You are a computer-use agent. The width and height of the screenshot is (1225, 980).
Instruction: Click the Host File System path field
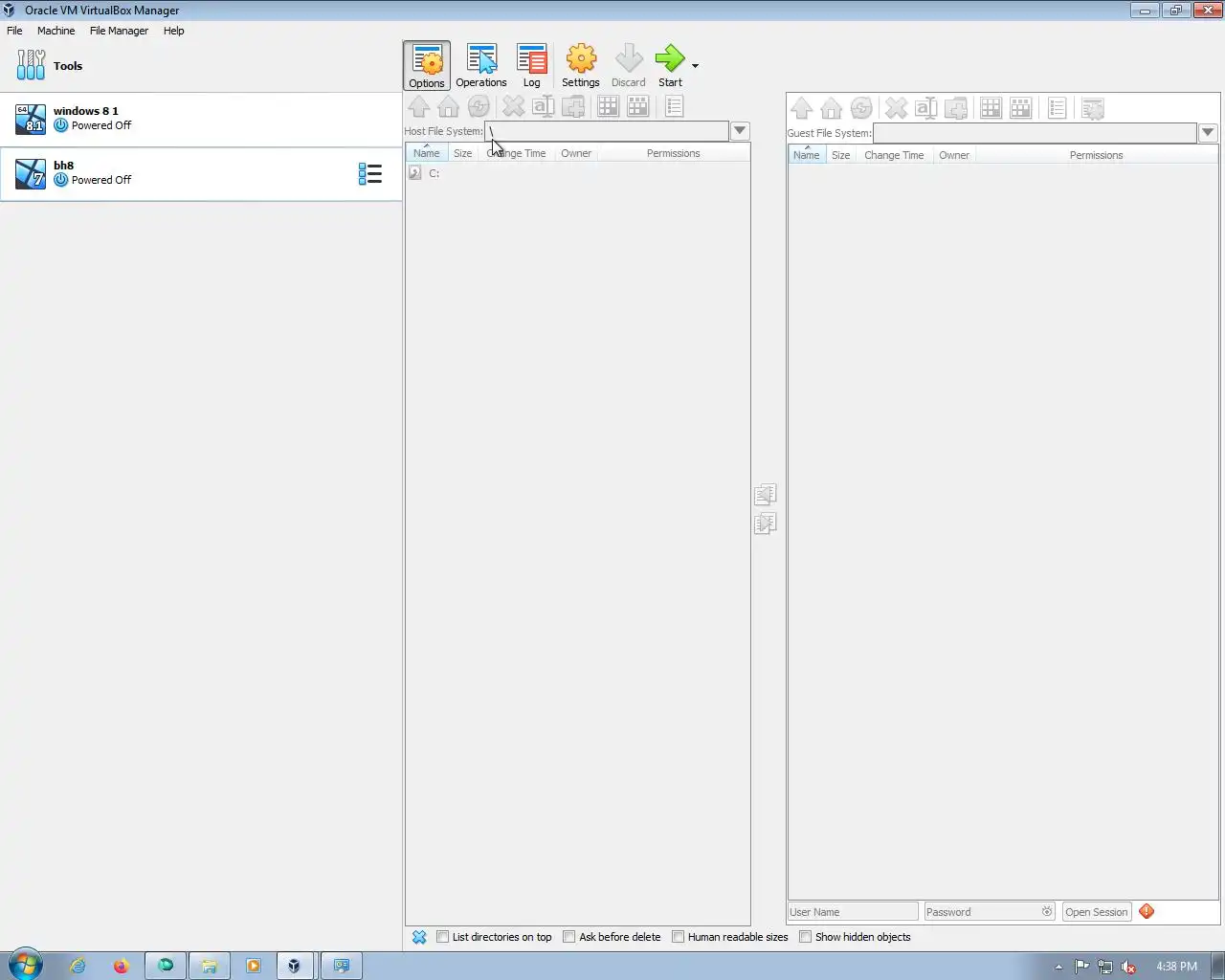point(607,131)
